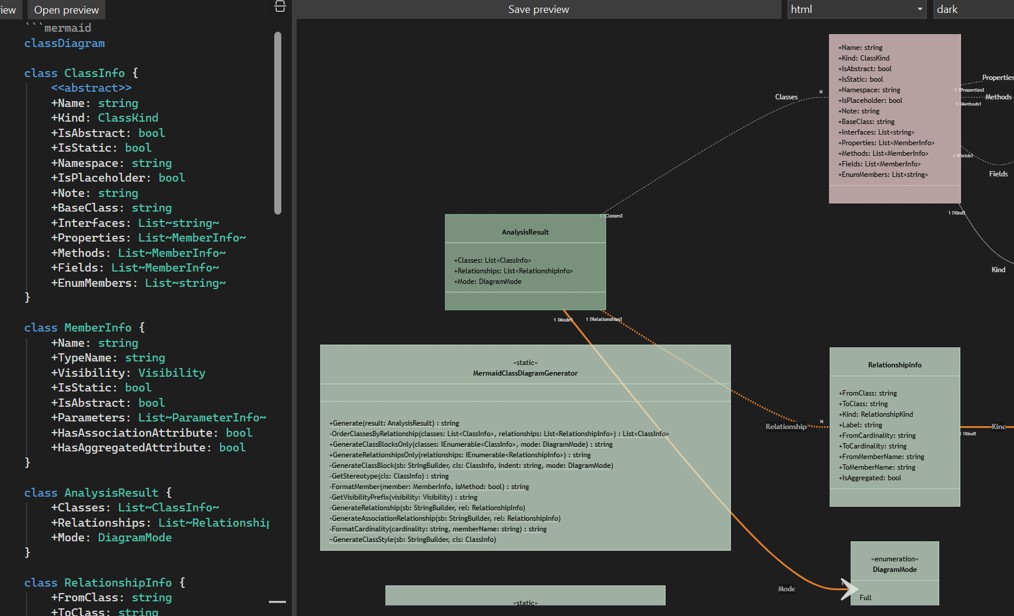
Task: Click the Save preview button
Action: coord(537,9)
